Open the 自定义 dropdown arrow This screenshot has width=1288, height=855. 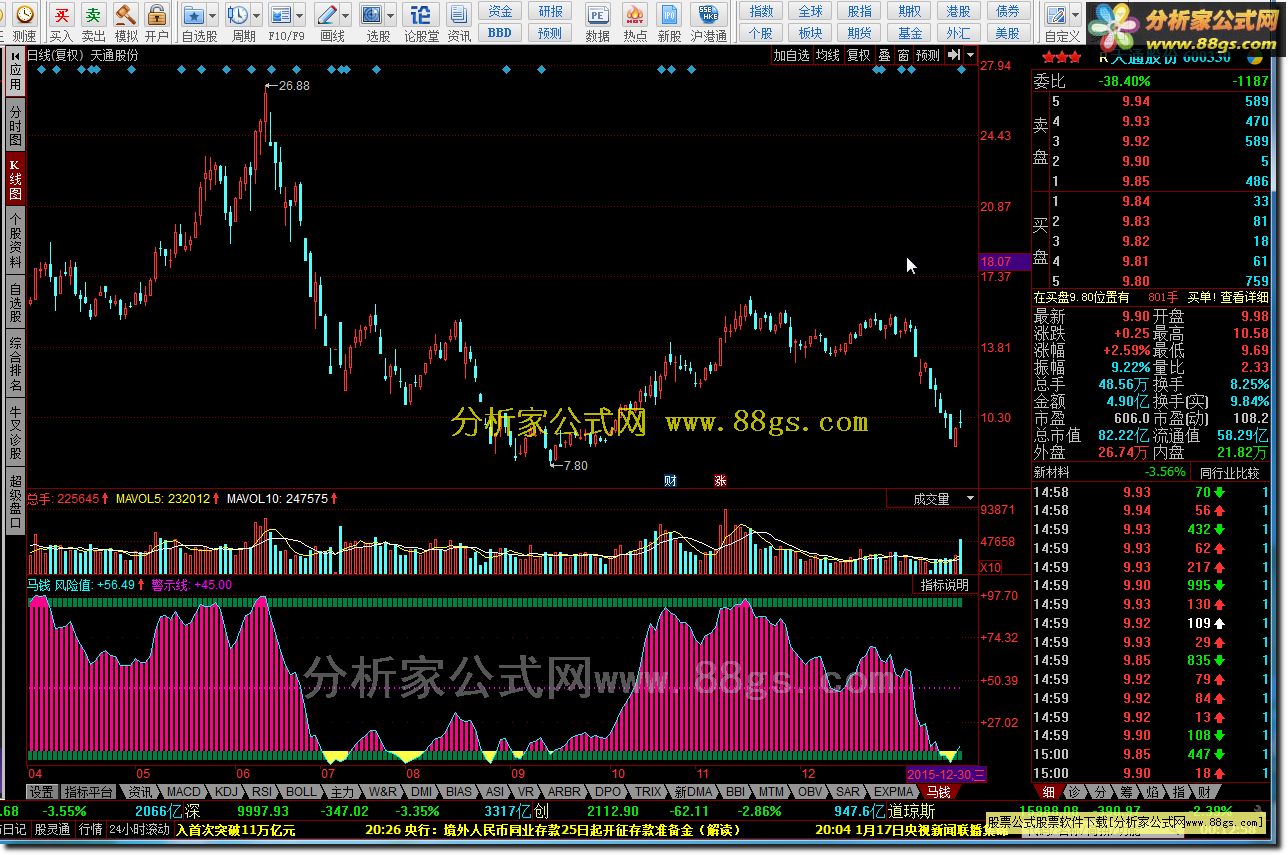1075,15
